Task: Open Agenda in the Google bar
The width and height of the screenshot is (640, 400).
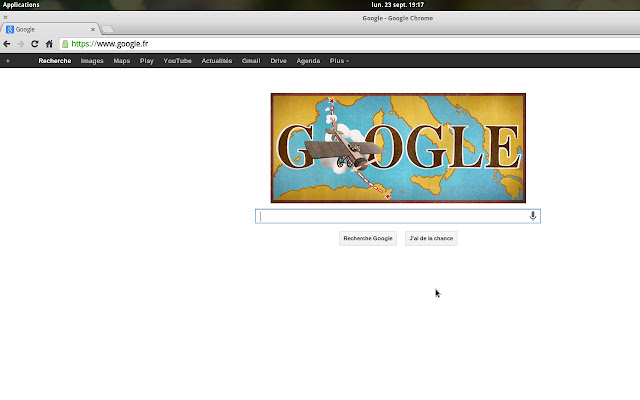Action: (x=308, y=61)
